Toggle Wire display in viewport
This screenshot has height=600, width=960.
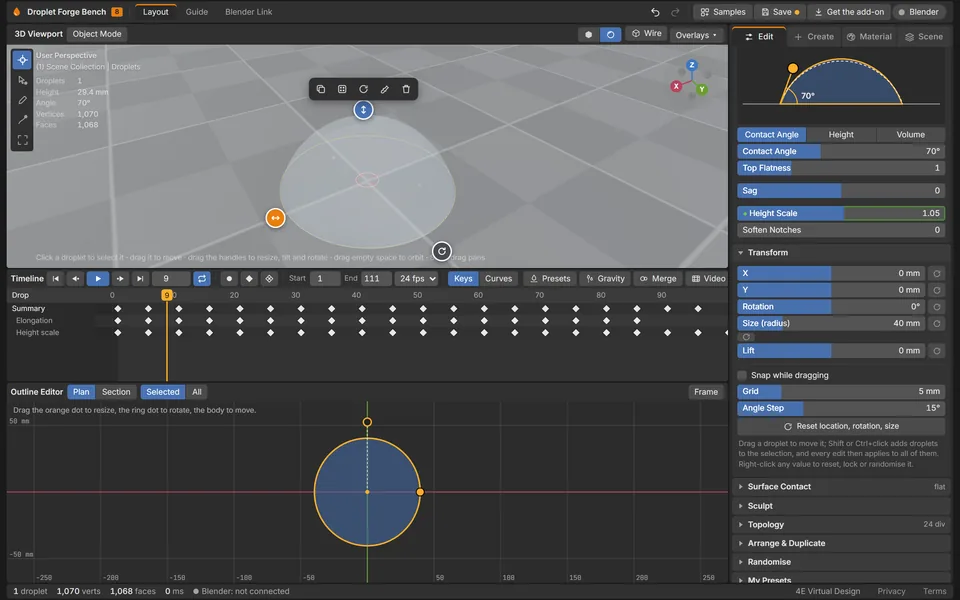(647, 34)
